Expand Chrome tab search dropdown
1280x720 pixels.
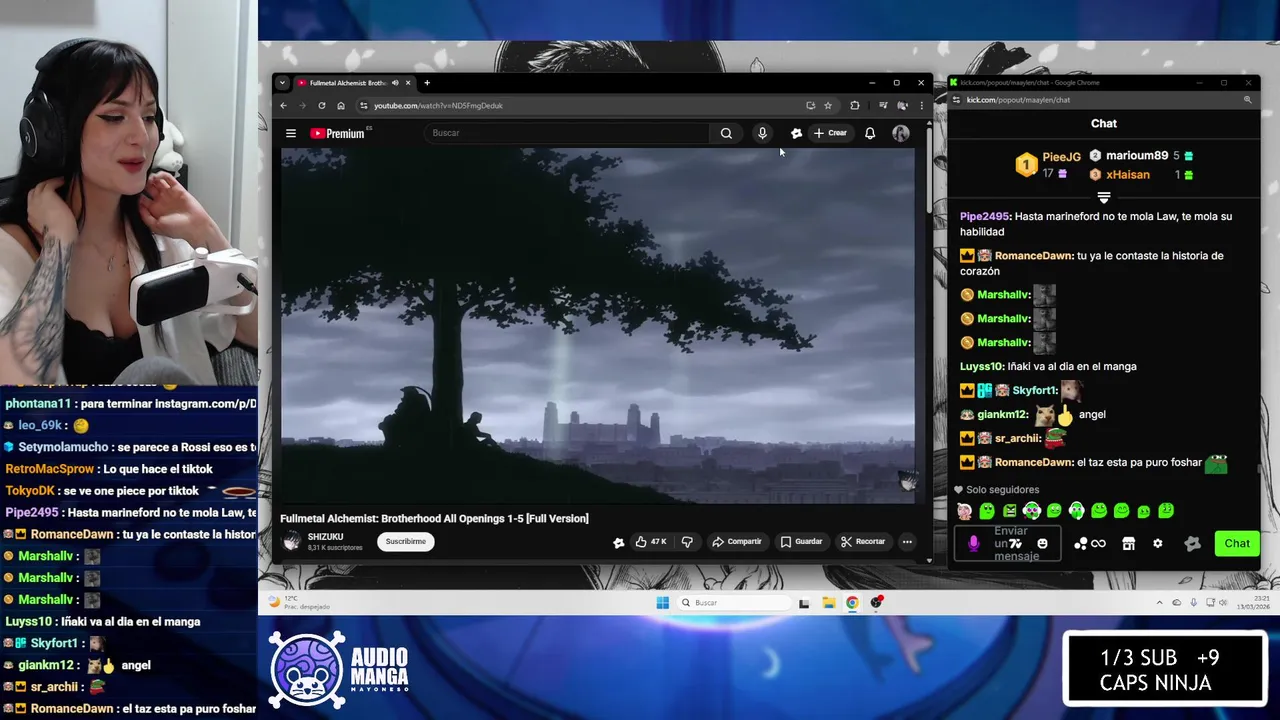(282, 83)
